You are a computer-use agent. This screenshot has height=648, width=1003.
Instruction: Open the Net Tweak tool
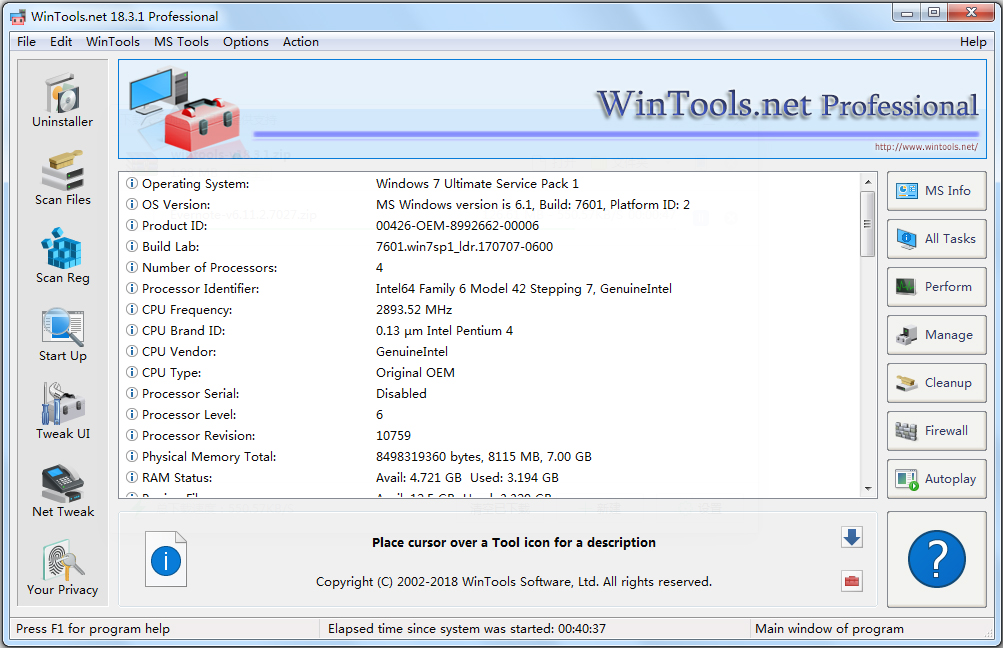pos(63,491)
